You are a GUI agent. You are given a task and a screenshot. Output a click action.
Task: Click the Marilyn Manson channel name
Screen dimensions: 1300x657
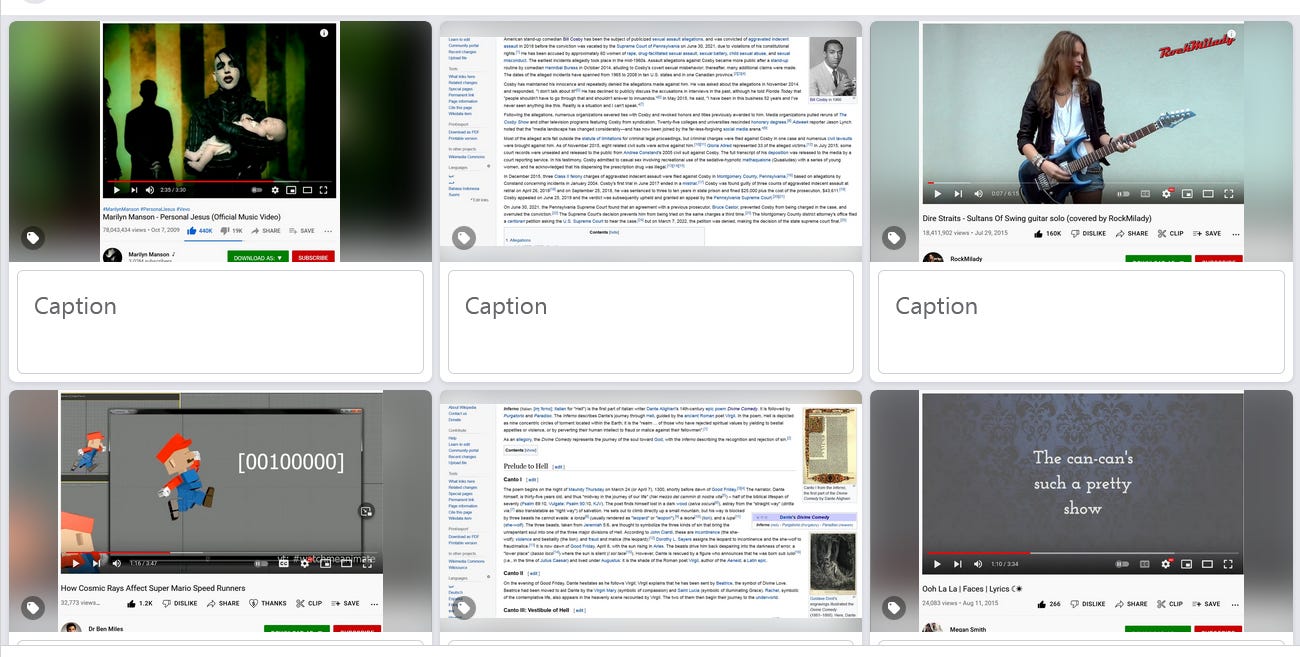click(x=149, y=254)
